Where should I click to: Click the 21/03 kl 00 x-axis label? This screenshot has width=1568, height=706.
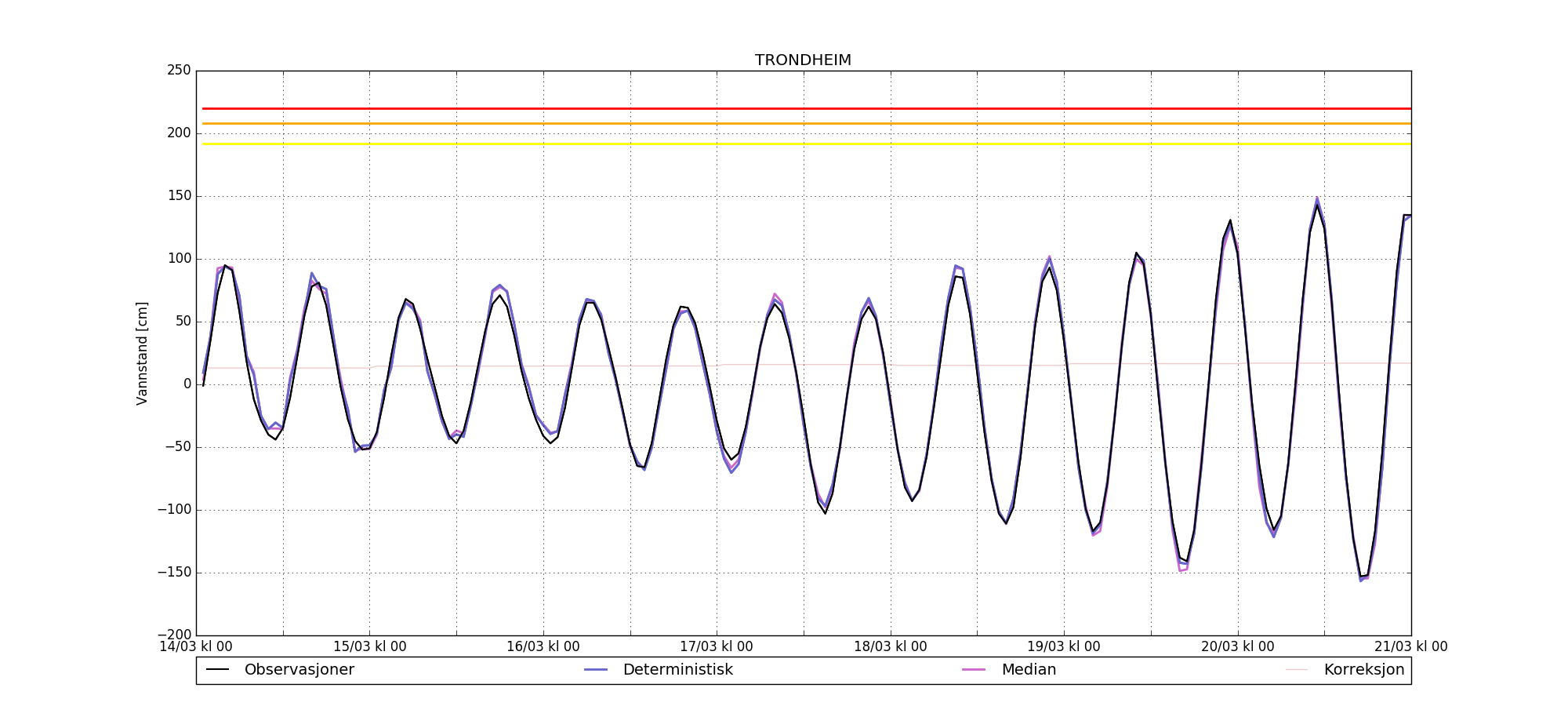click(x=1410, y=647)
